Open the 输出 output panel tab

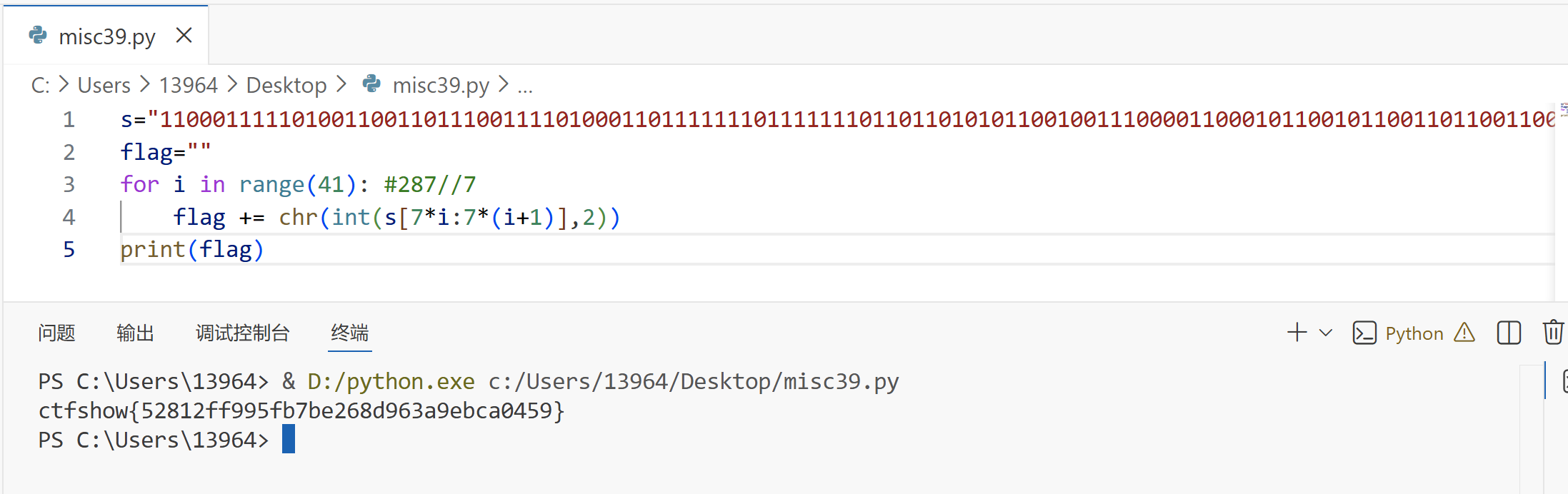point(135,333)
